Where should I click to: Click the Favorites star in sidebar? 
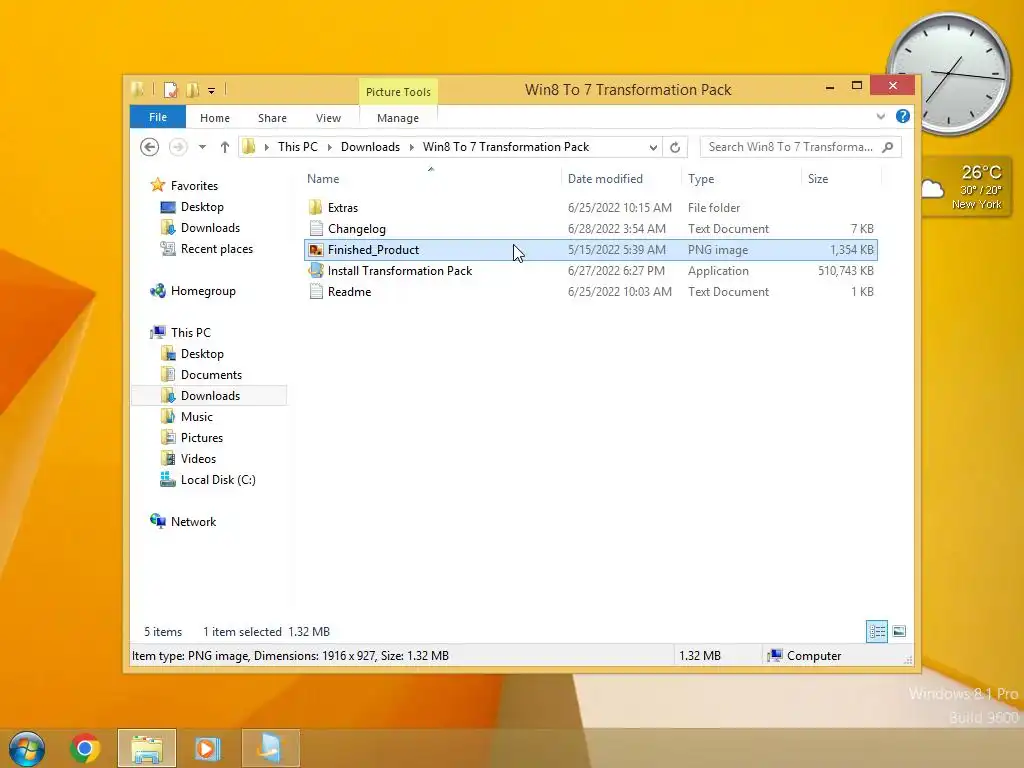(x=157, y=185)
